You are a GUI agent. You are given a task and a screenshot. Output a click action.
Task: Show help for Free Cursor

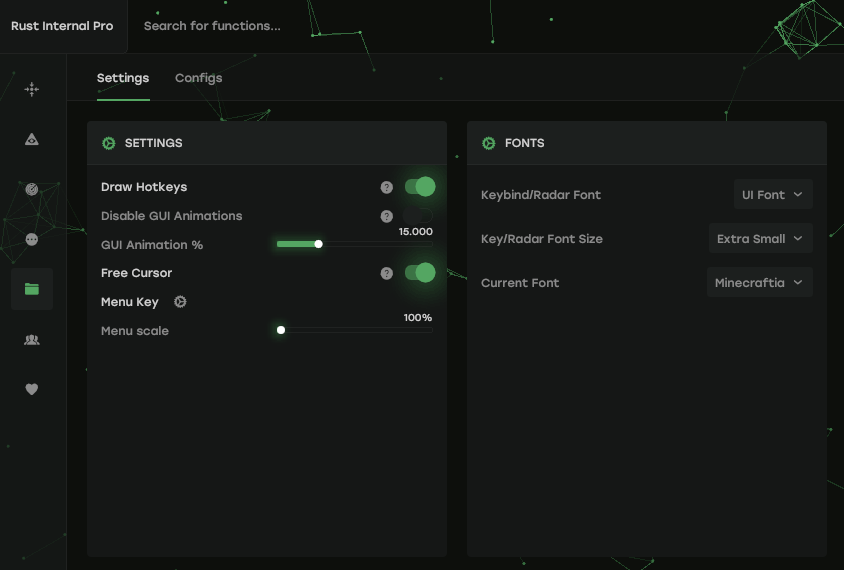click(386, 273)
